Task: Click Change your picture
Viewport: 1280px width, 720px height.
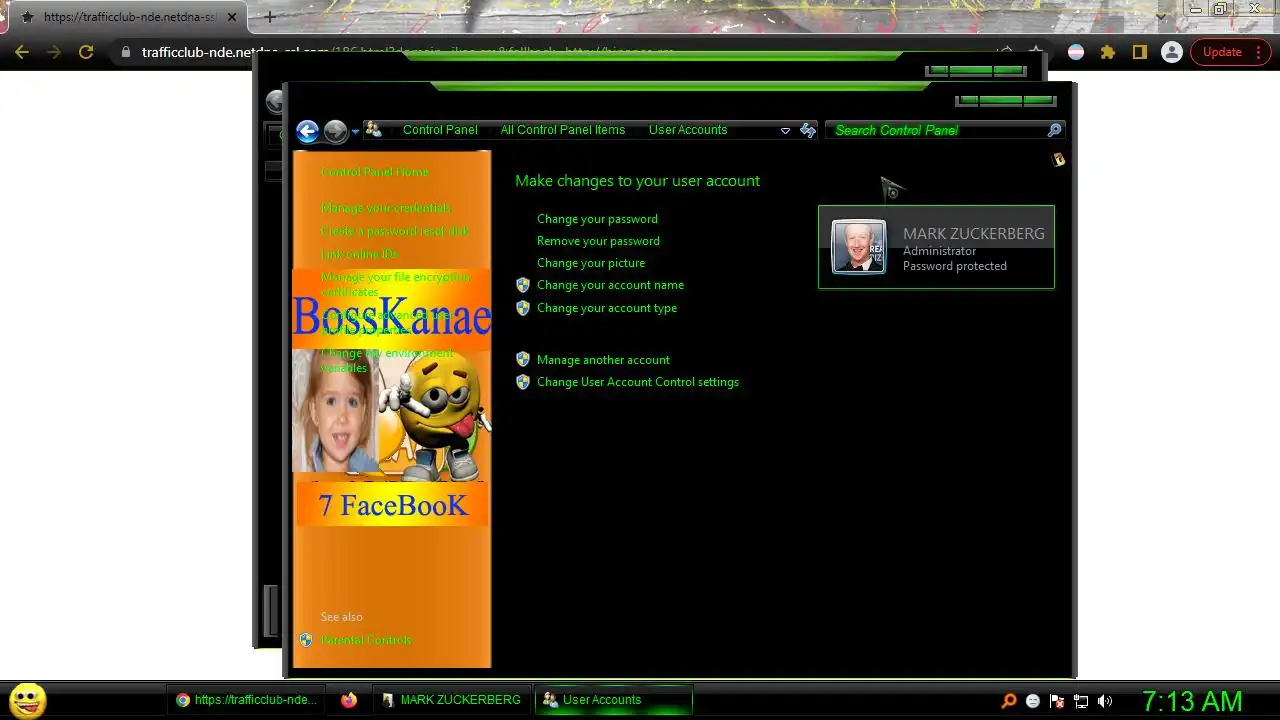Action: click(x=591, y=263)
